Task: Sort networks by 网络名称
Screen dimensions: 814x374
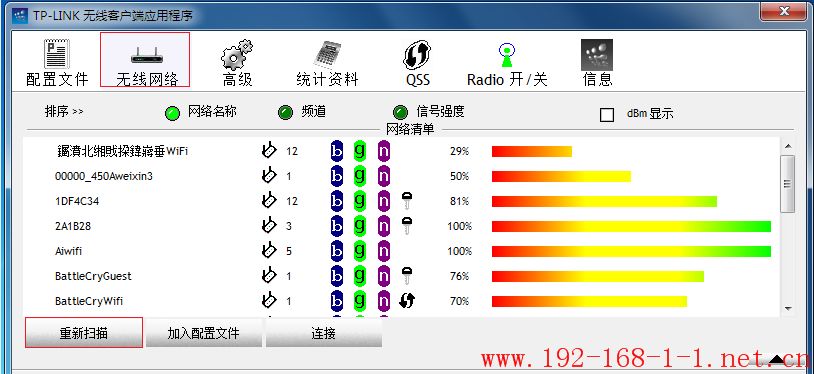Action: 201,112
